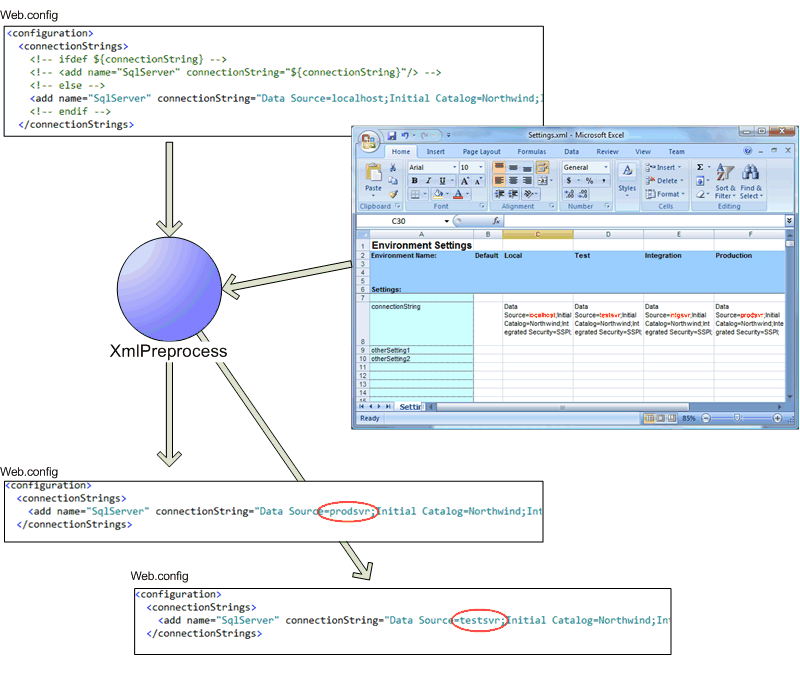Toggle Wrap Text button
800x676 pixels.
[x=542, y=167]
